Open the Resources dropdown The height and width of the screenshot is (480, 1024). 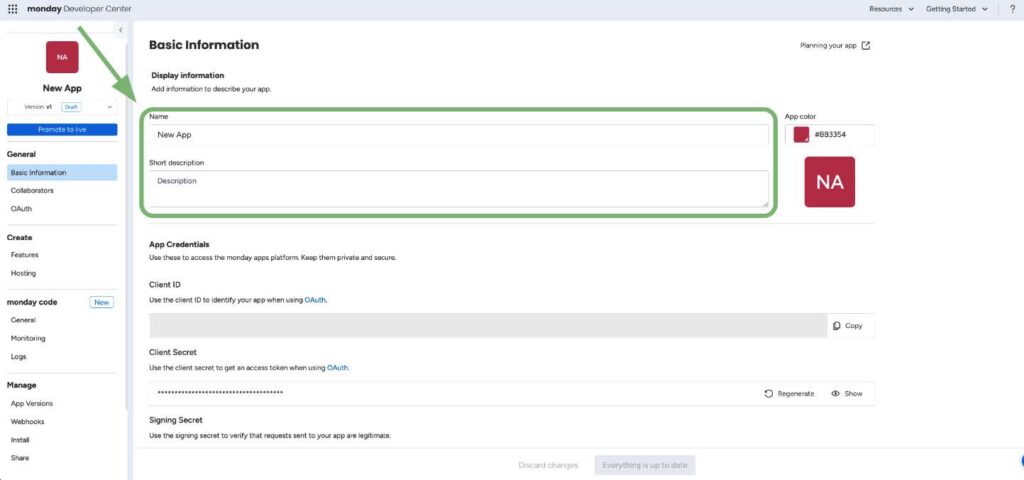tap(891, 9)
